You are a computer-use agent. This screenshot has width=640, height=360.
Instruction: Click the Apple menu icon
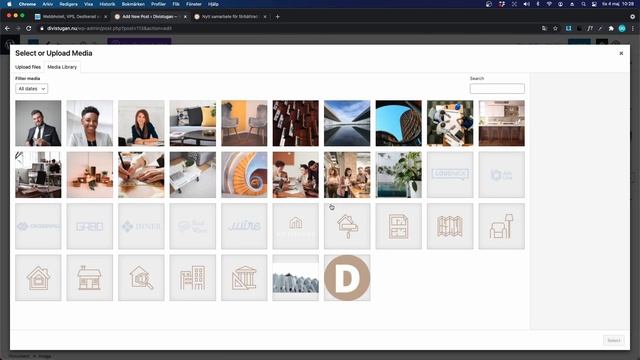(x=9, y=4)
